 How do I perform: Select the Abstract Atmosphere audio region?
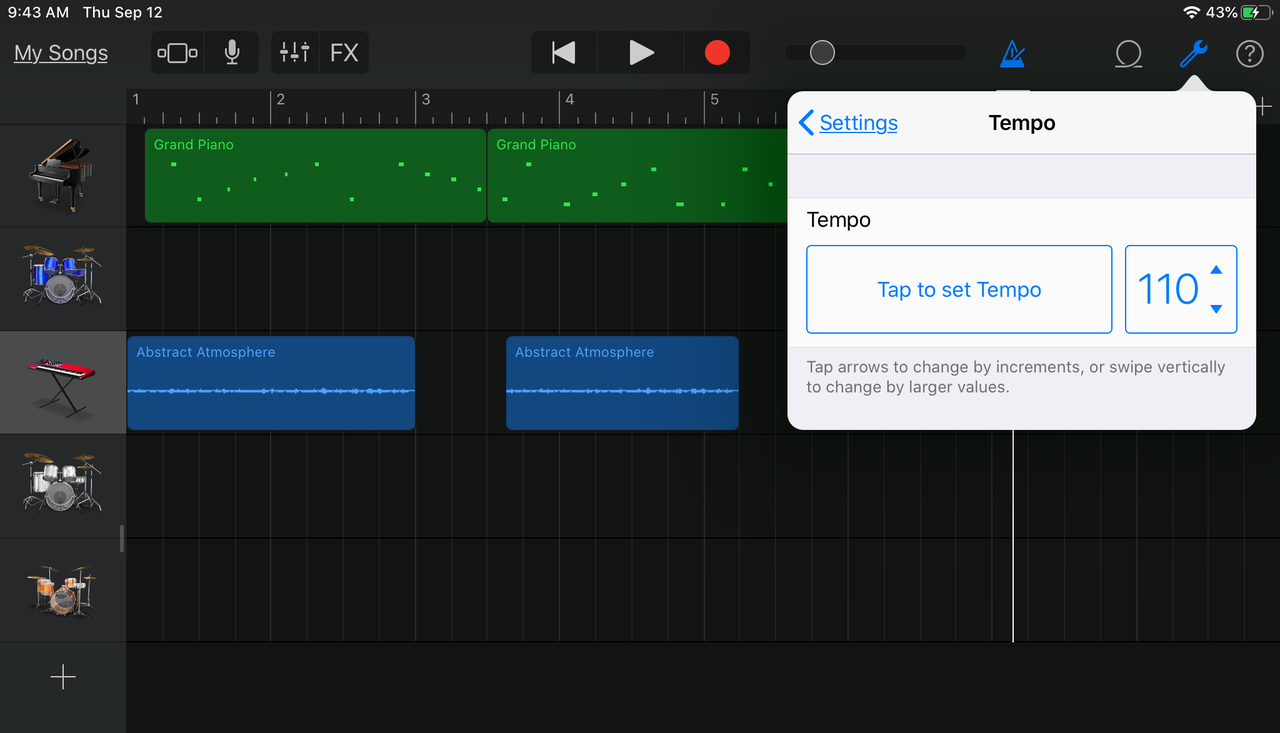click(x=270, y=383)
